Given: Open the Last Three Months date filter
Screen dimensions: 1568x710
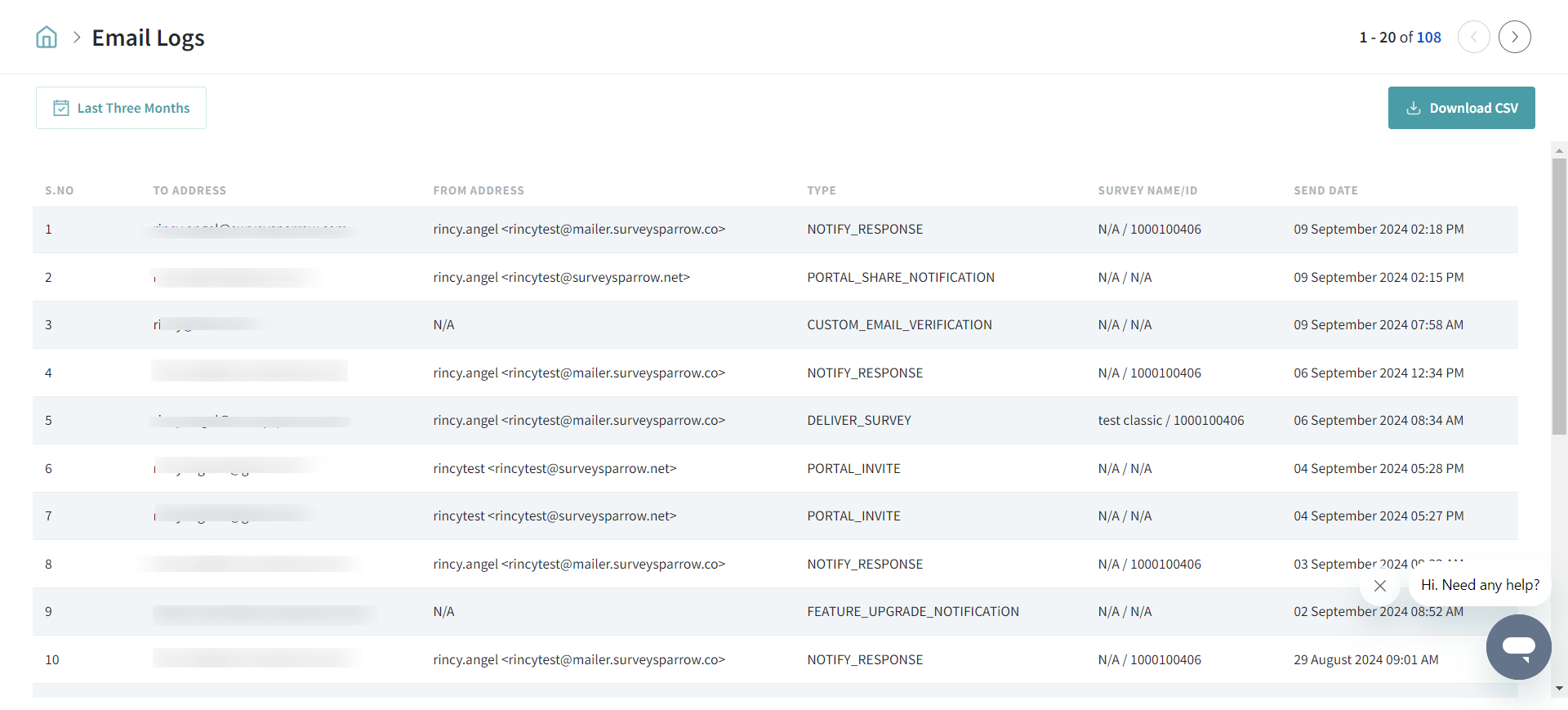Looking at the screenshot, I should tap(121, 108).
